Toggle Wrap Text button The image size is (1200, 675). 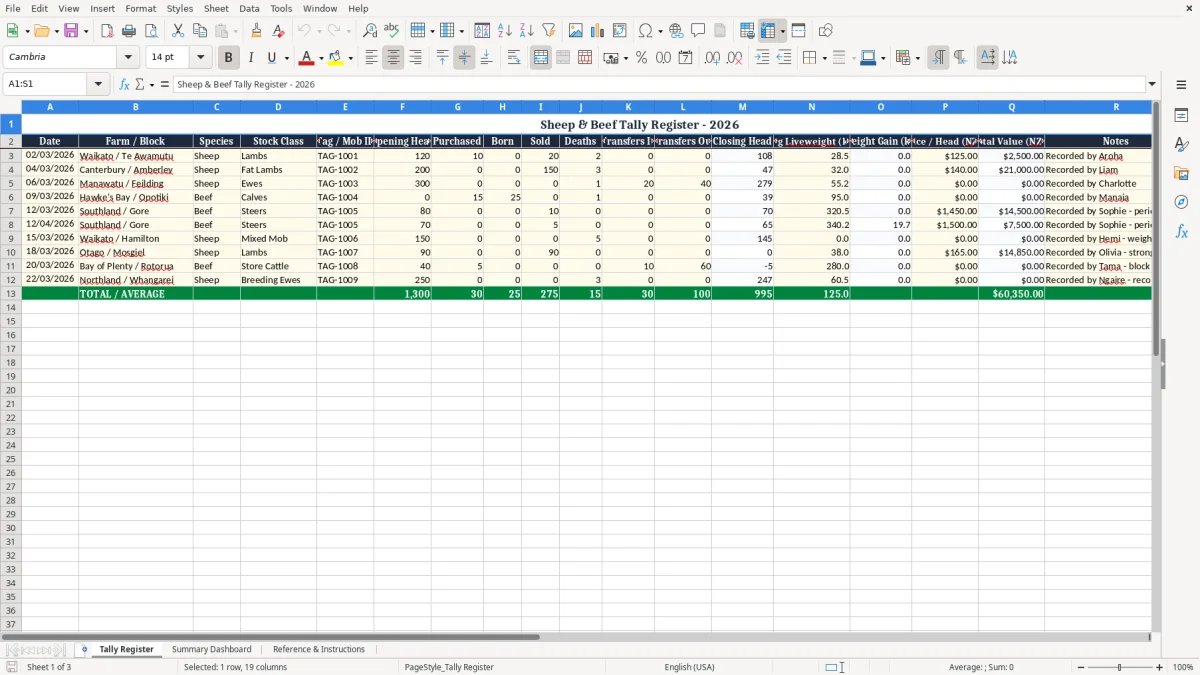click(x=514, y=58)
